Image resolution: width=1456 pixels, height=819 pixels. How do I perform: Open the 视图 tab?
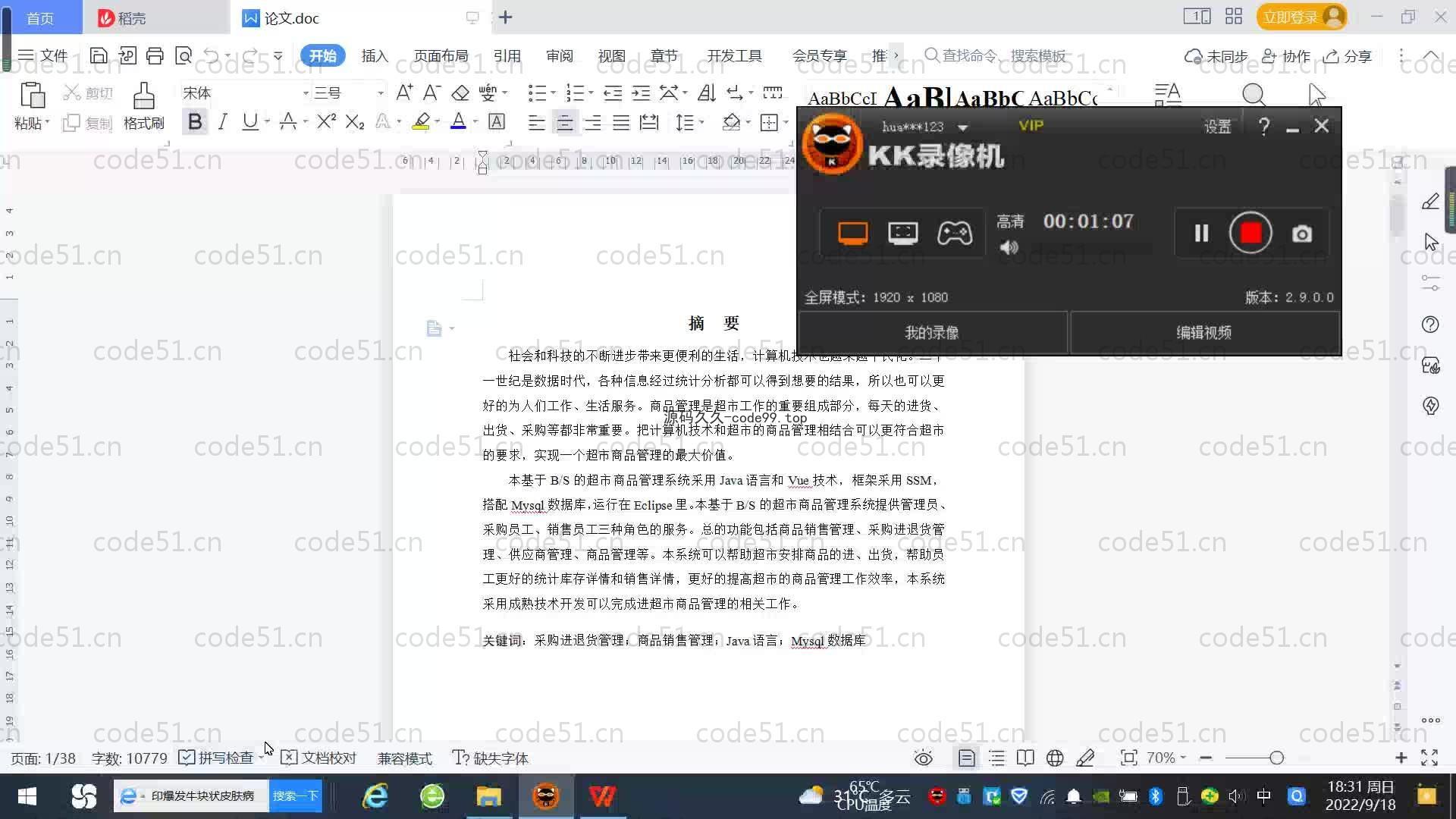tap(611, 55)
